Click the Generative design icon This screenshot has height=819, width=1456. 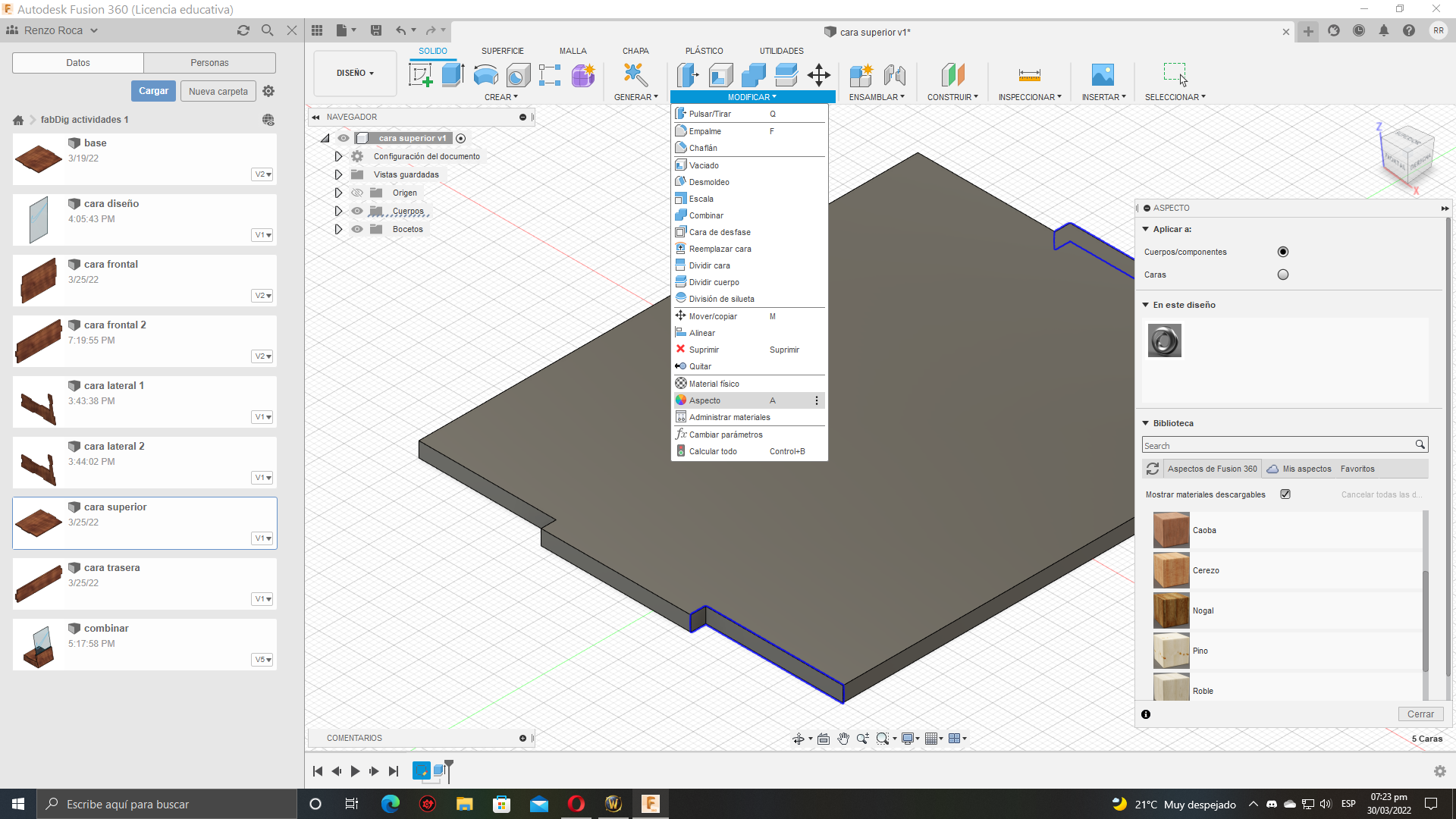[x=635, y=75]
